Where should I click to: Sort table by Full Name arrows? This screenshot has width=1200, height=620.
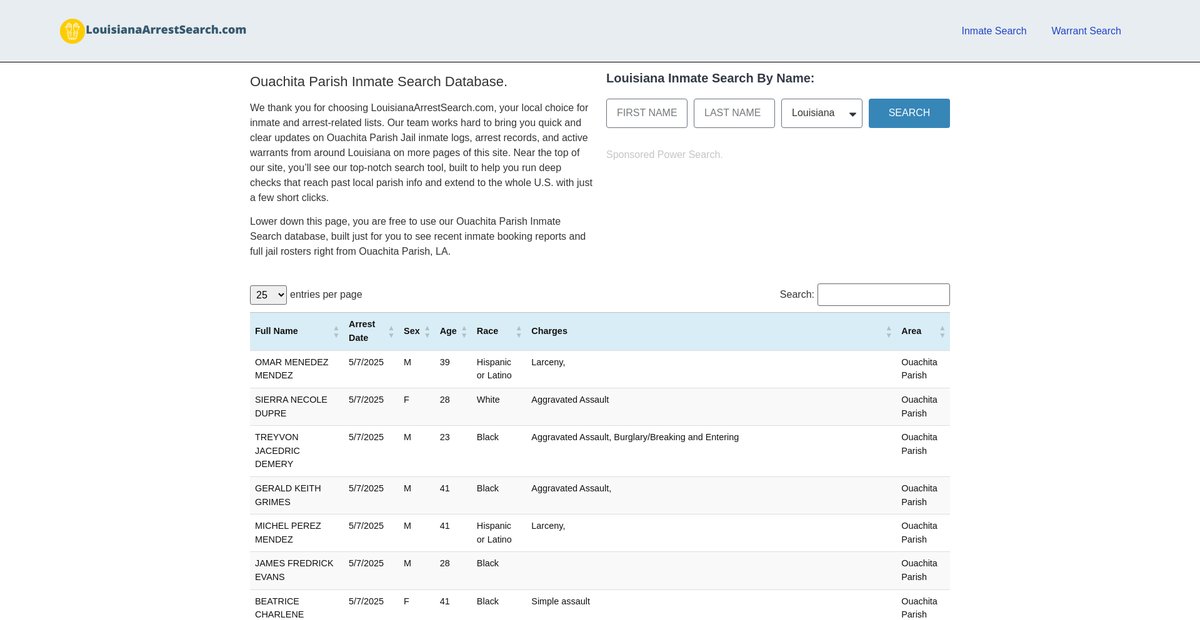coord(336,331)
